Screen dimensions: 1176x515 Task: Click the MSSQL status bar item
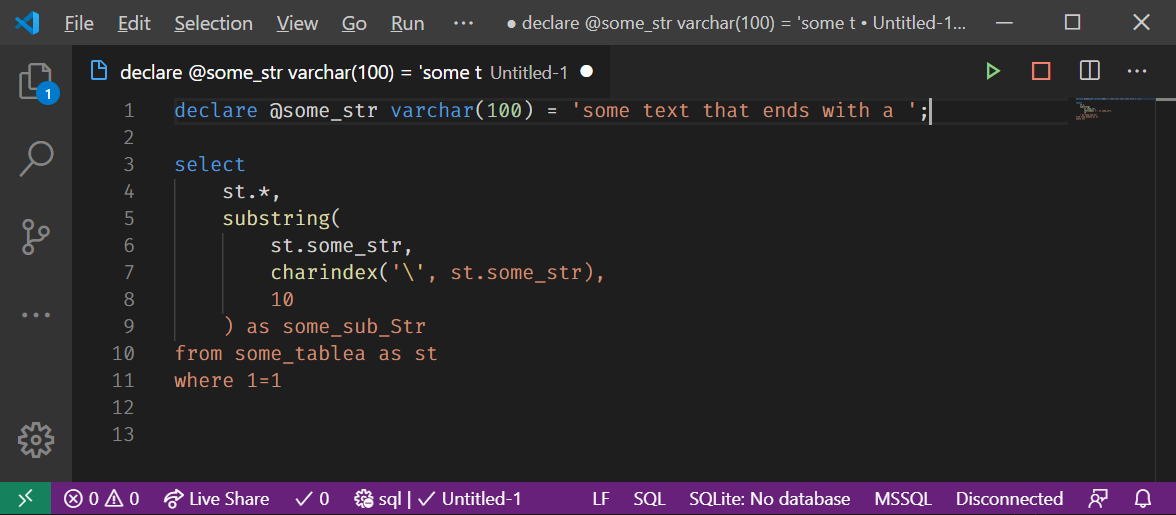903,499
